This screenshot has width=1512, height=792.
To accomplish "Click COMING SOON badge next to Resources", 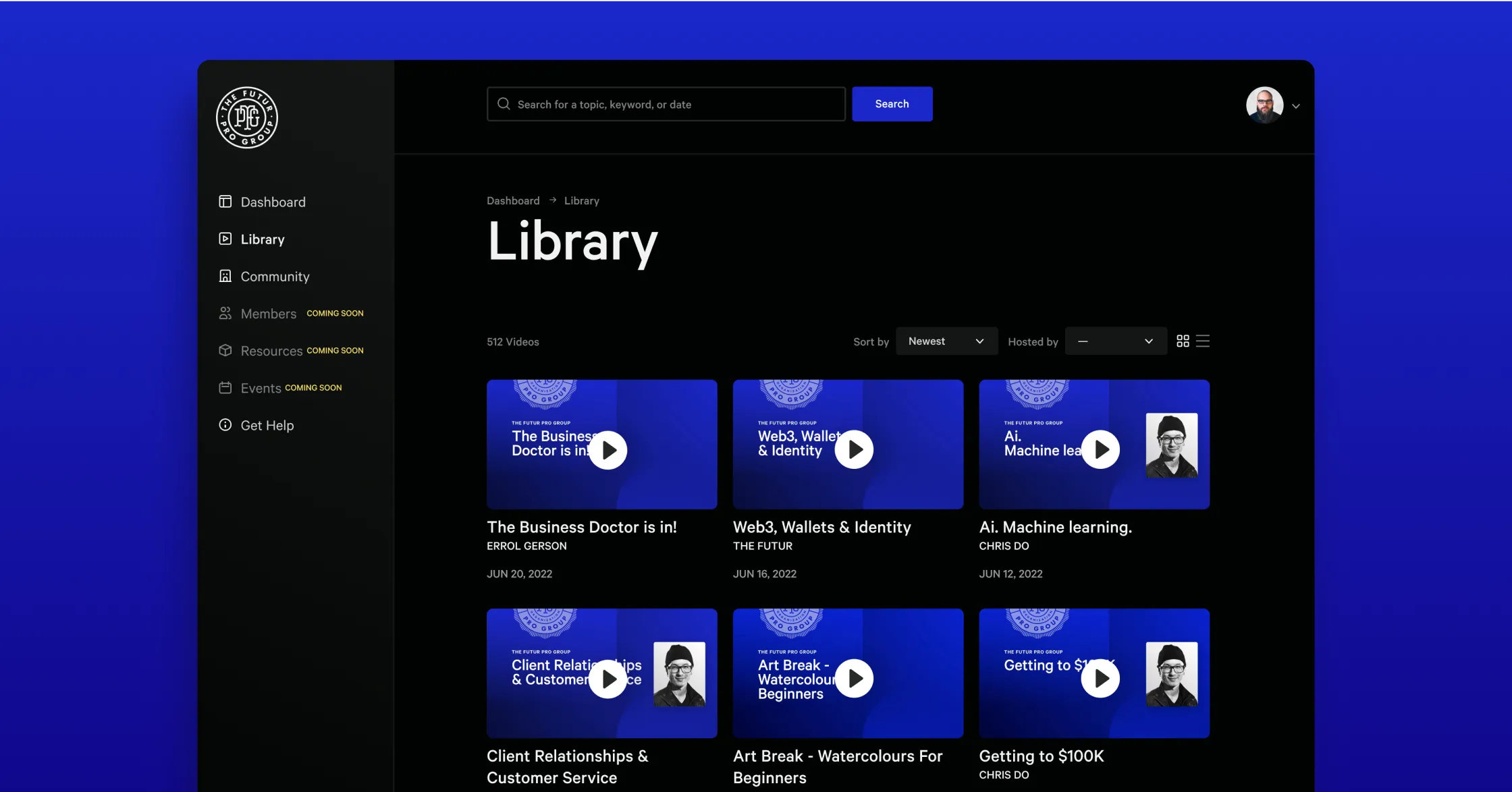I will pyautogui.click(x=335, y=350).
